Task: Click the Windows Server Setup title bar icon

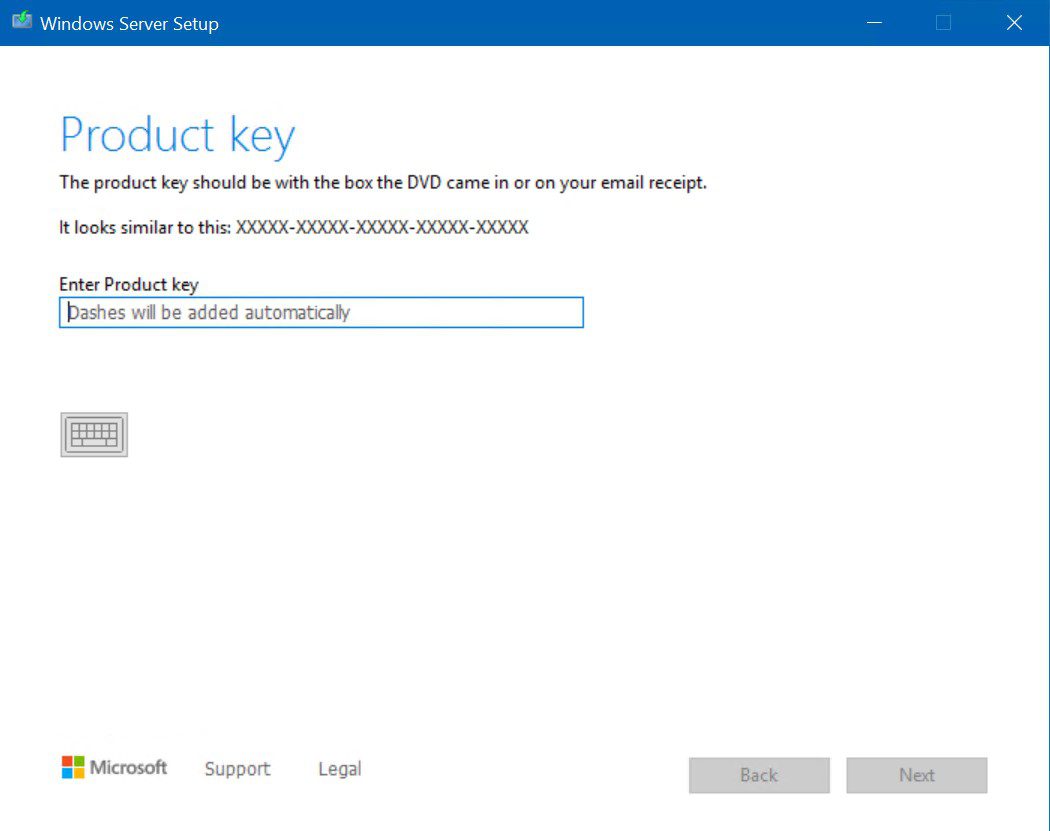Action: click(x=22, y=21)
